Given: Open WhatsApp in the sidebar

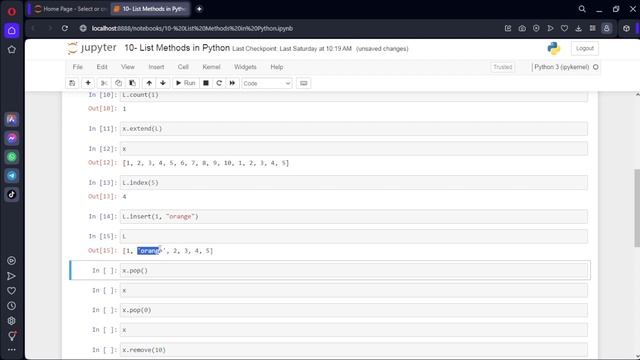Looking at the screenshot, I should (x=11, y=157).
